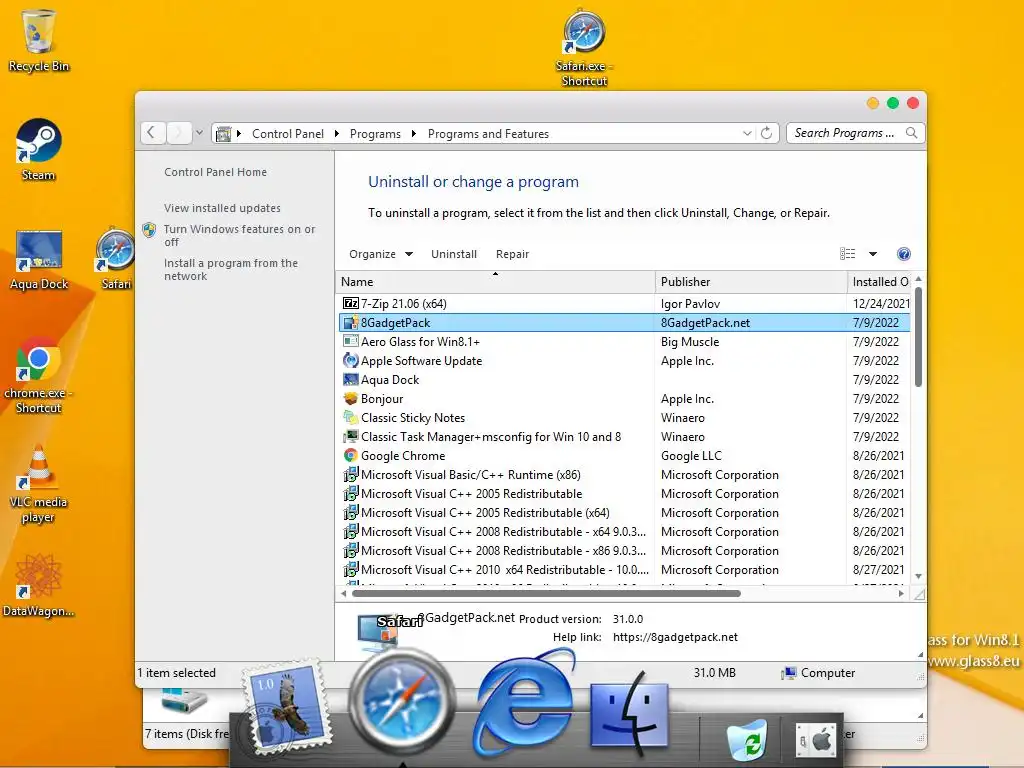Screen dimensions: 1024x768
Task: Select the chrome.exe Shortcut desktop icon
Action: pos(38,376)
